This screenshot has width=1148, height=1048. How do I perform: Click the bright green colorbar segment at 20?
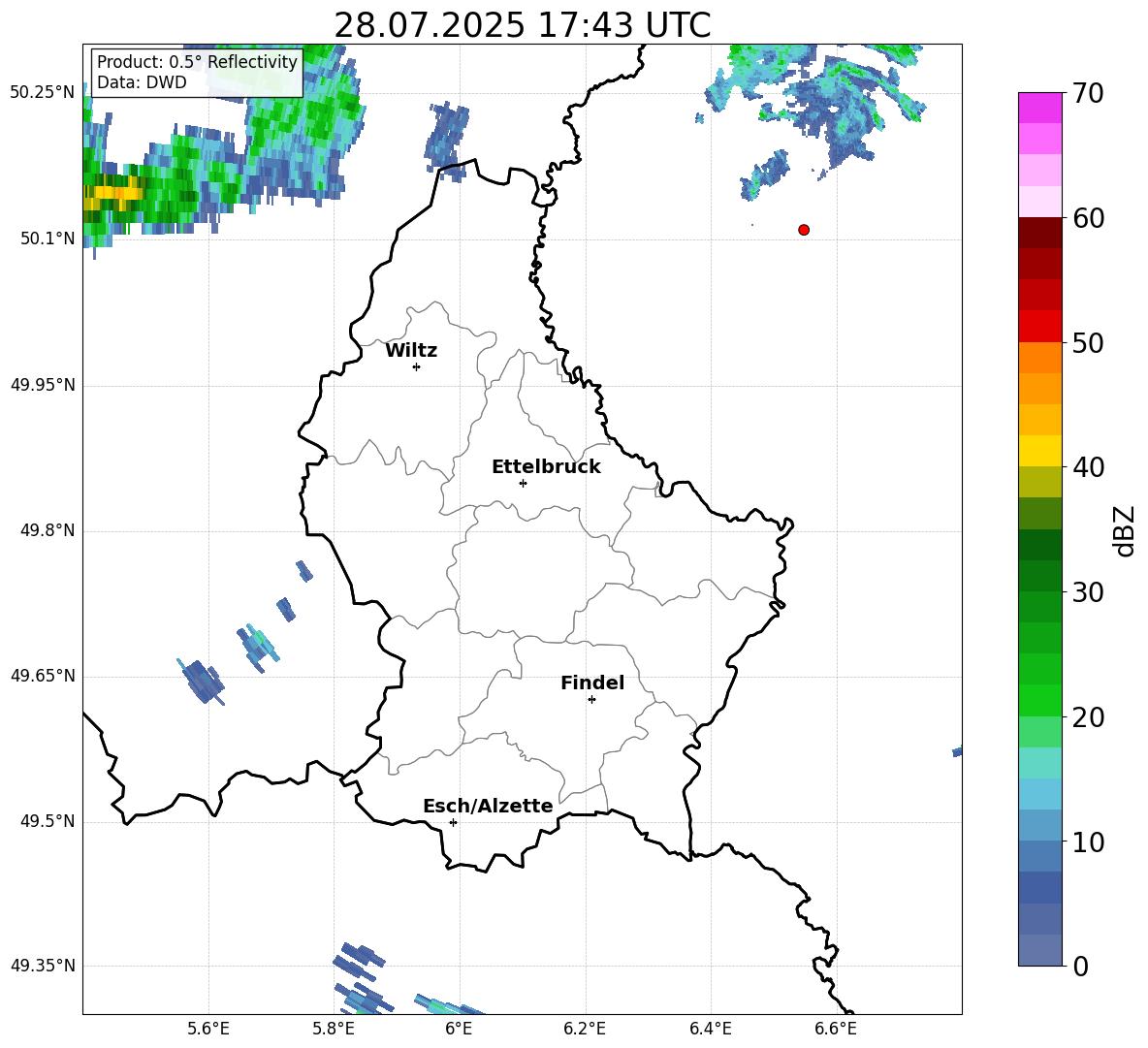pyautogui.click(x=1039, y=700)
